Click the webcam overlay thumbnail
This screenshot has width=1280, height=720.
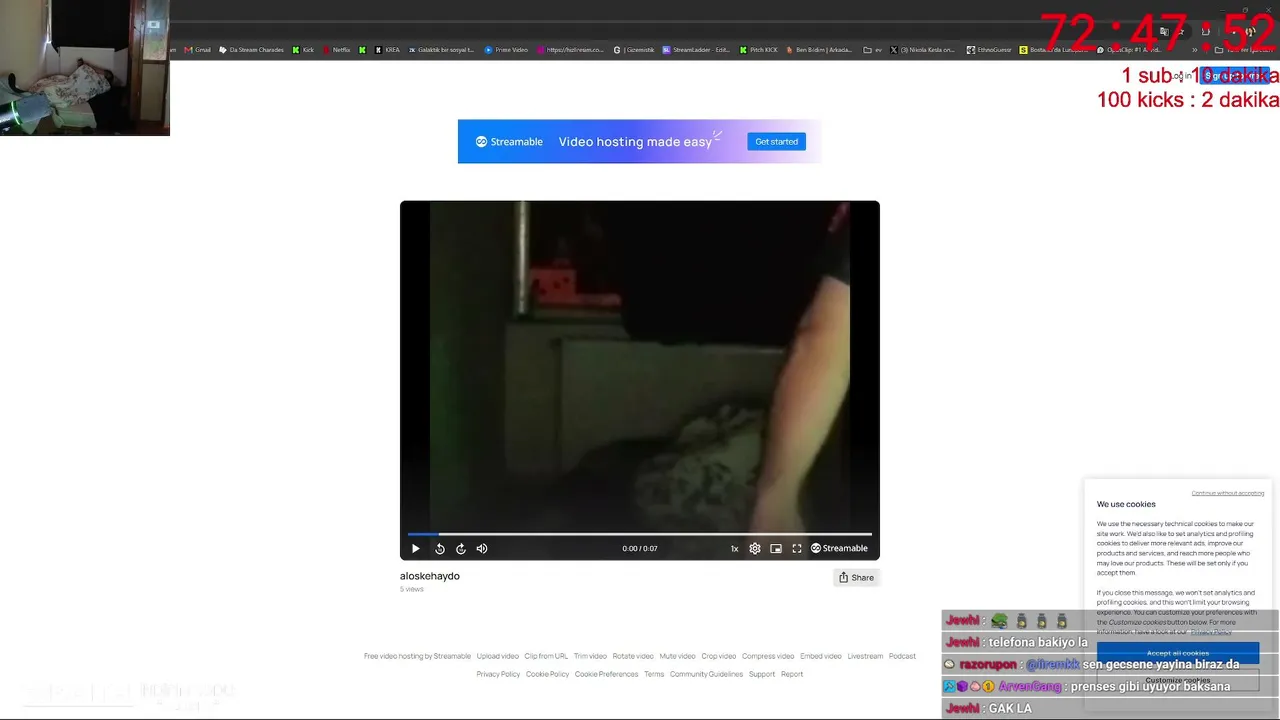[85, 68]
